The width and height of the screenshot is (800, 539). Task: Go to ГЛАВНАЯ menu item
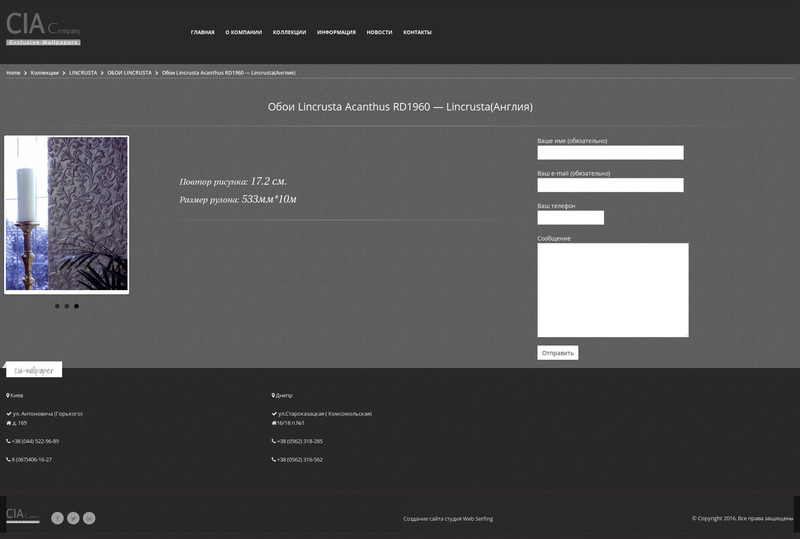pyautogui.click(x=203, y=32)
